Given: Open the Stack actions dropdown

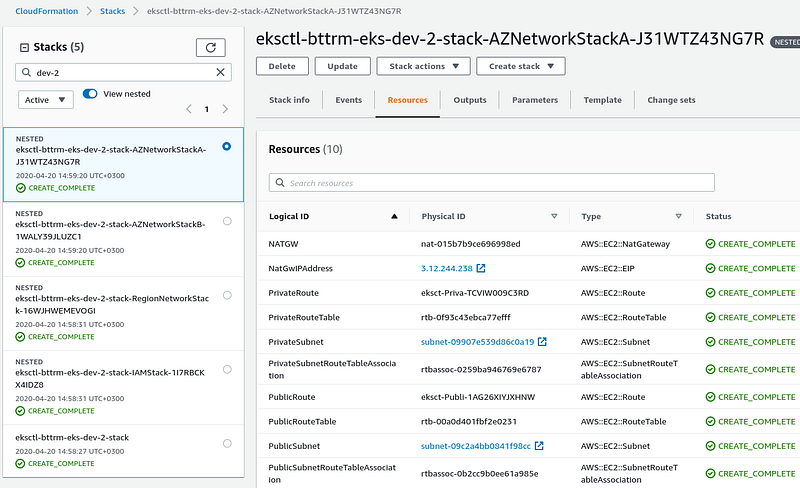Looking at the screenshot, I should coord(423,66).
